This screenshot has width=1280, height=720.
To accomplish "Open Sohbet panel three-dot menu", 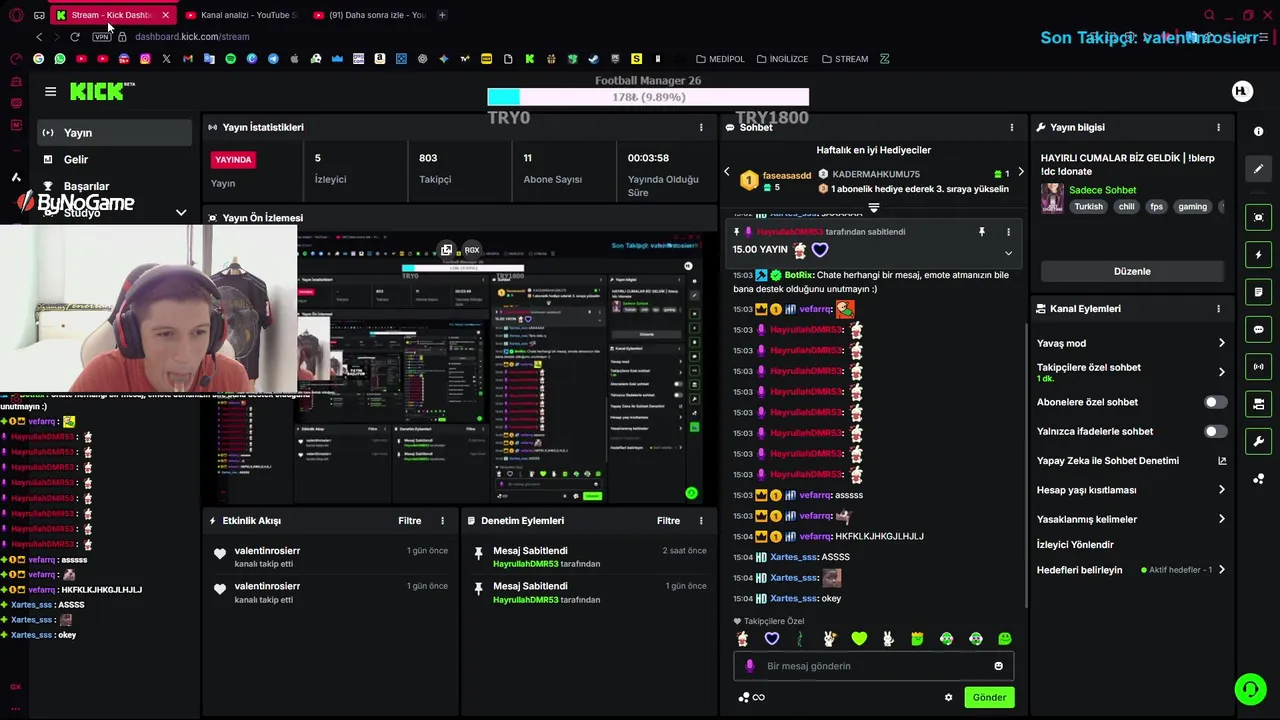I will click(x=1011, y=127).
